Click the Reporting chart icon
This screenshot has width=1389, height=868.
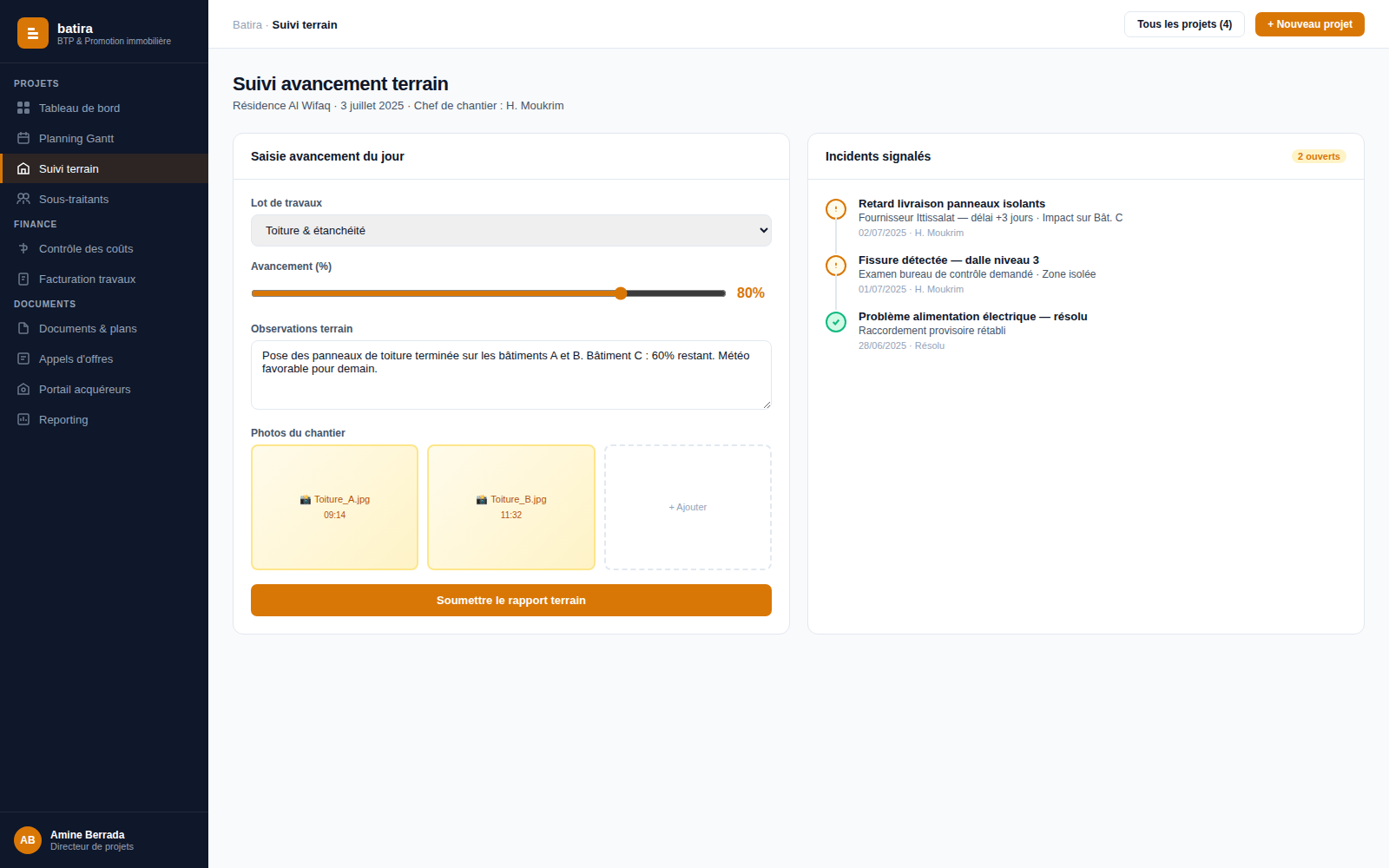[x=23, y=419]
